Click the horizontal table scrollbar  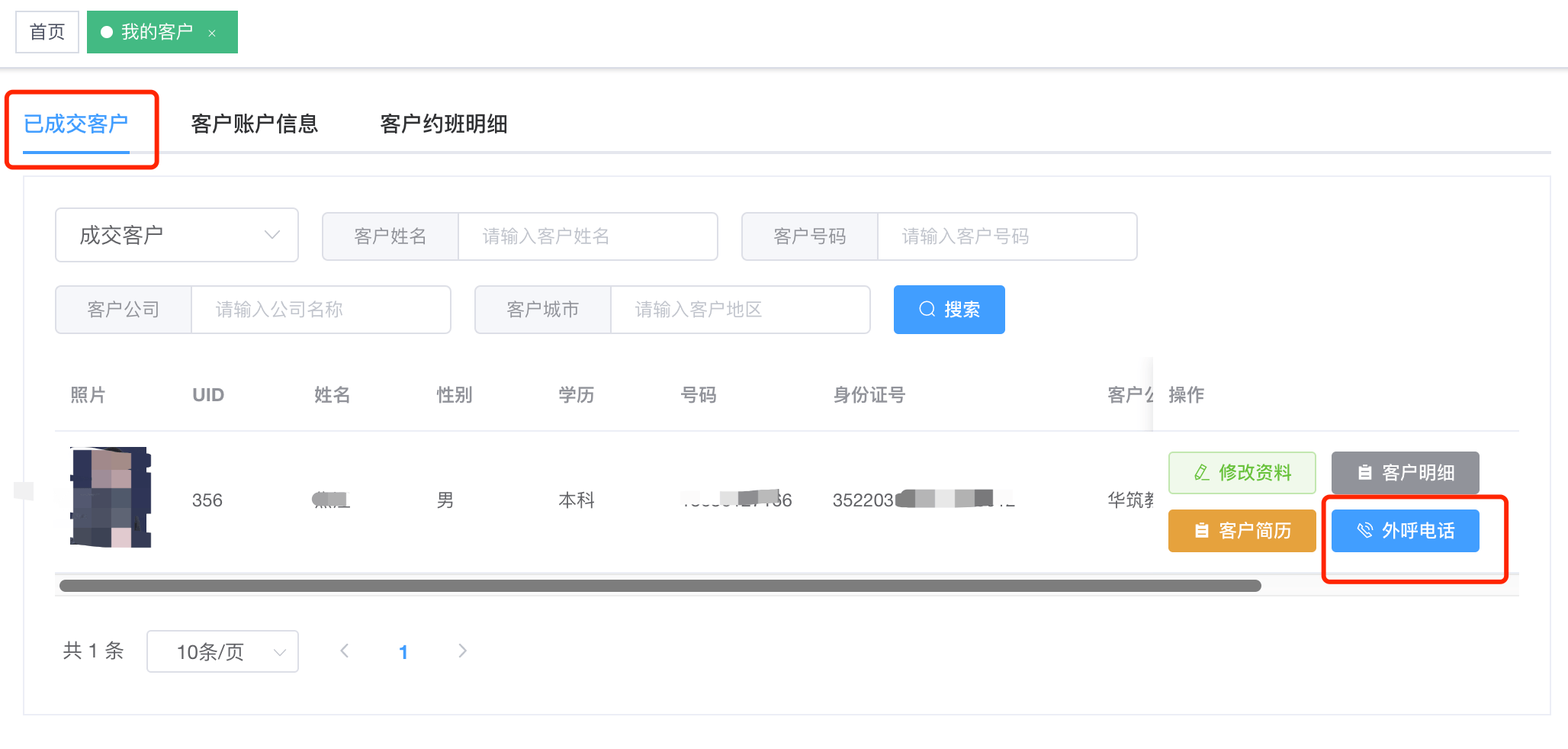[660, 586]
